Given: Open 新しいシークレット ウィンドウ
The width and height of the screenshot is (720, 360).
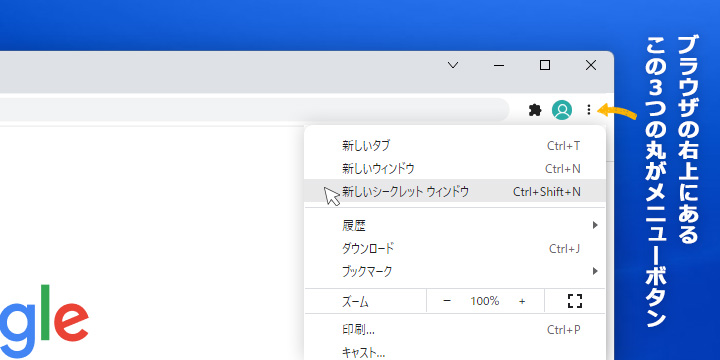Looking at the screenshot, I should point(455,191).
